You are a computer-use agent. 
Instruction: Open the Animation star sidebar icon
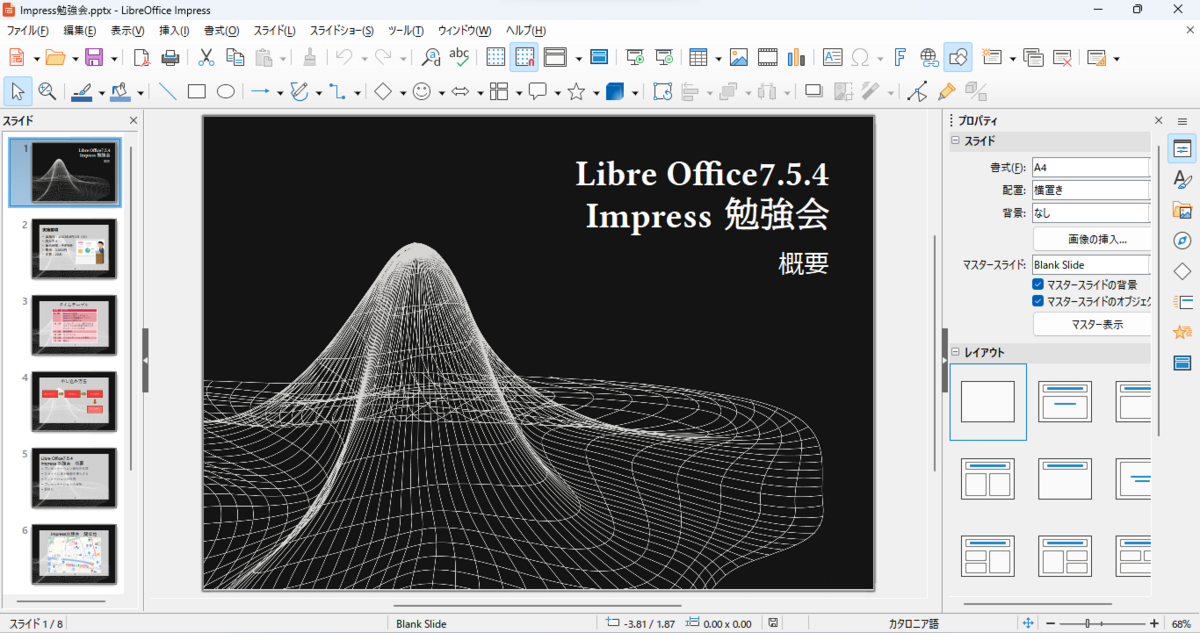1182,332
